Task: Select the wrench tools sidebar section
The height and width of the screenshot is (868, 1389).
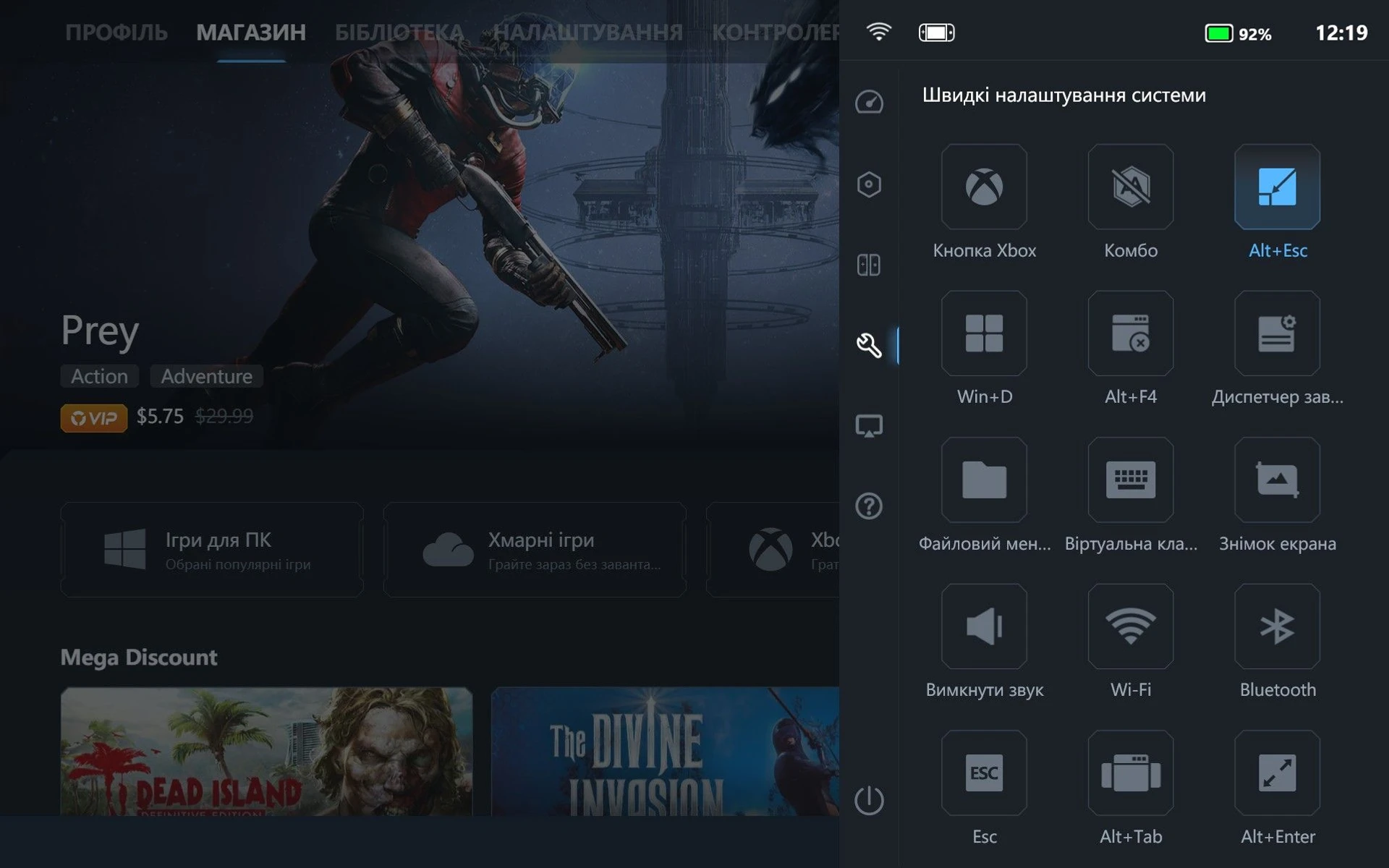Action: click(x=869, y=345)
